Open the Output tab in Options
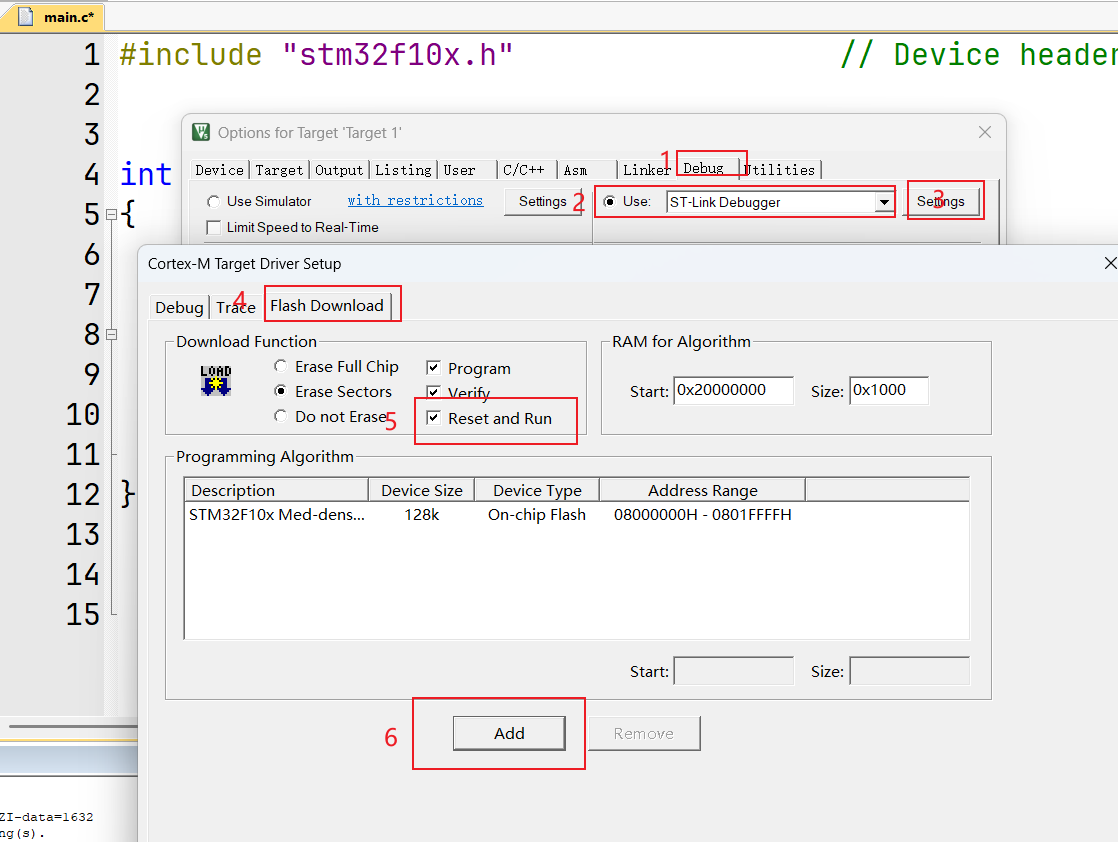 [x=339, y=170]
